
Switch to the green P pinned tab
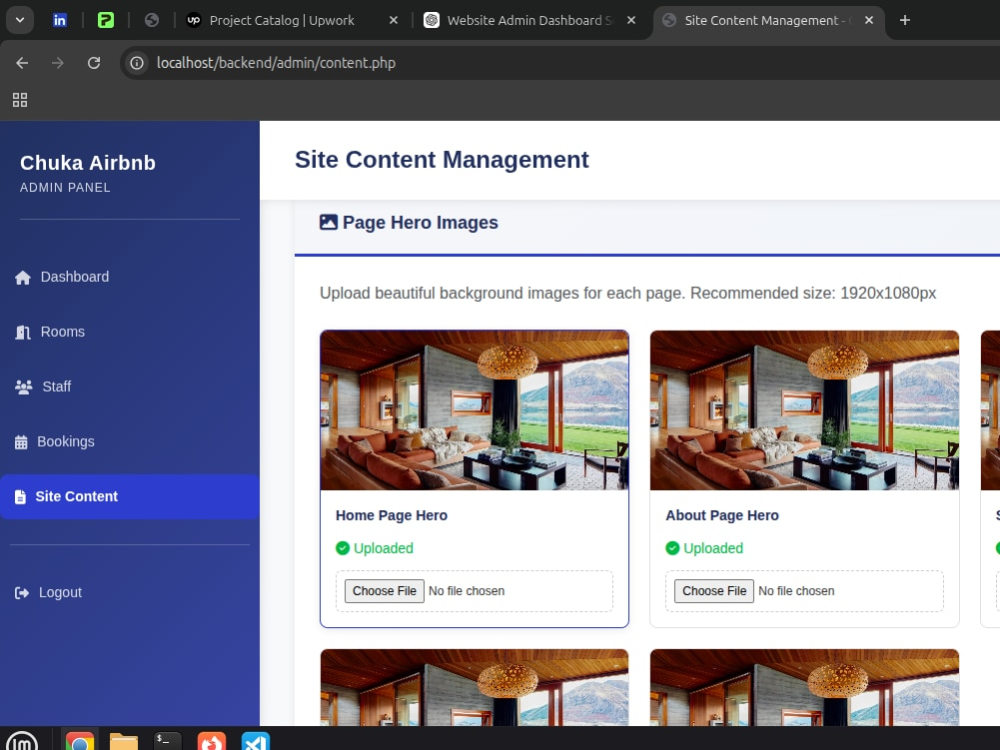106,20
